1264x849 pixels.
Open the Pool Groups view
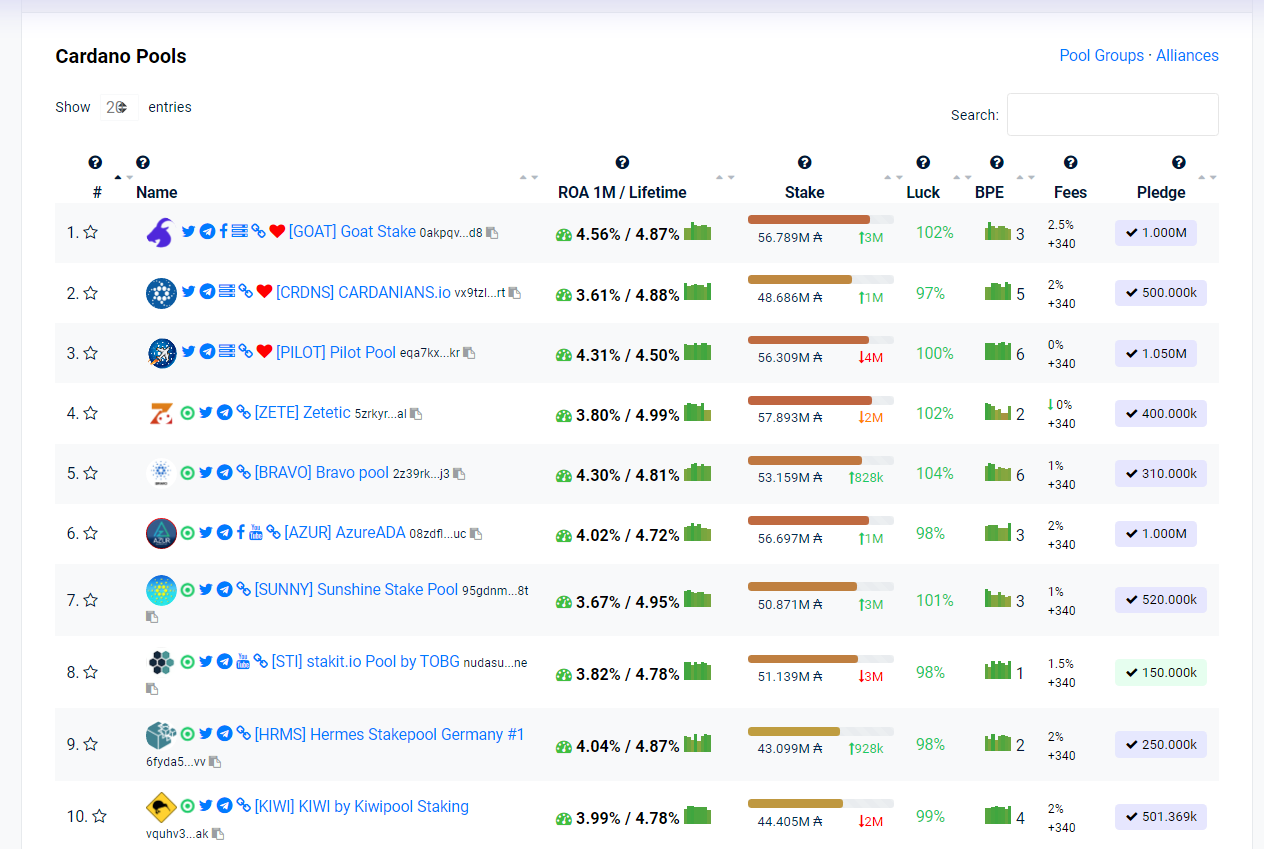pos(1101,56)
